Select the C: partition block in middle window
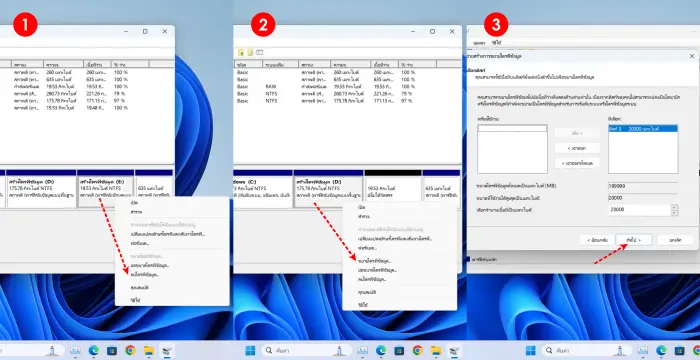700x360 pixels. pyautogui.click(x=263, y=188)
